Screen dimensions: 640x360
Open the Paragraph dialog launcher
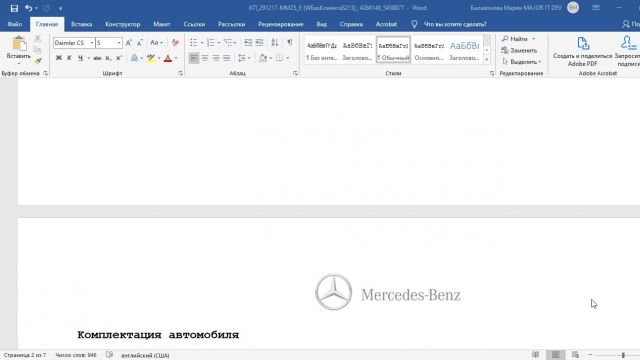coord(296,73)
